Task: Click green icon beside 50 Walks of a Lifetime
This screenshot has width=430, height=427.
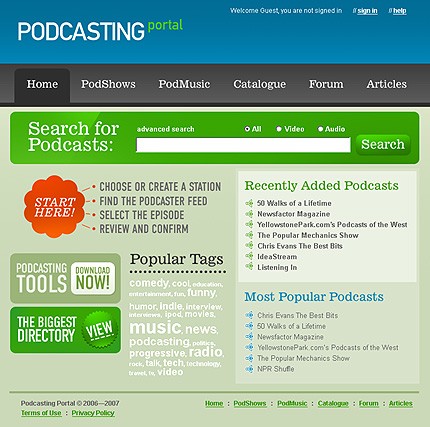Action: pyautogui.click(x=249, y=203)
